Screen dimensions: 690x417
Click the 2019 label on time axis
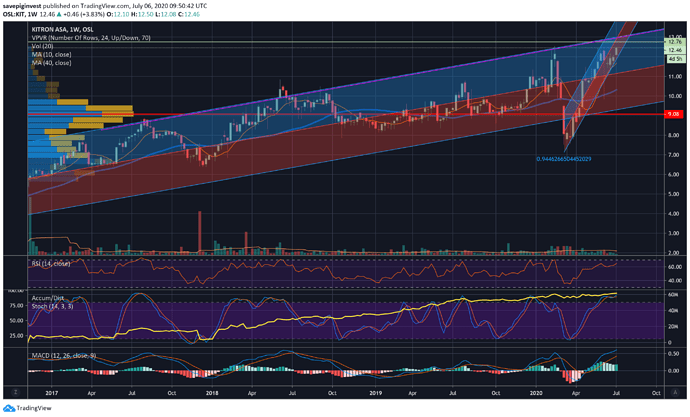(375, 393)
